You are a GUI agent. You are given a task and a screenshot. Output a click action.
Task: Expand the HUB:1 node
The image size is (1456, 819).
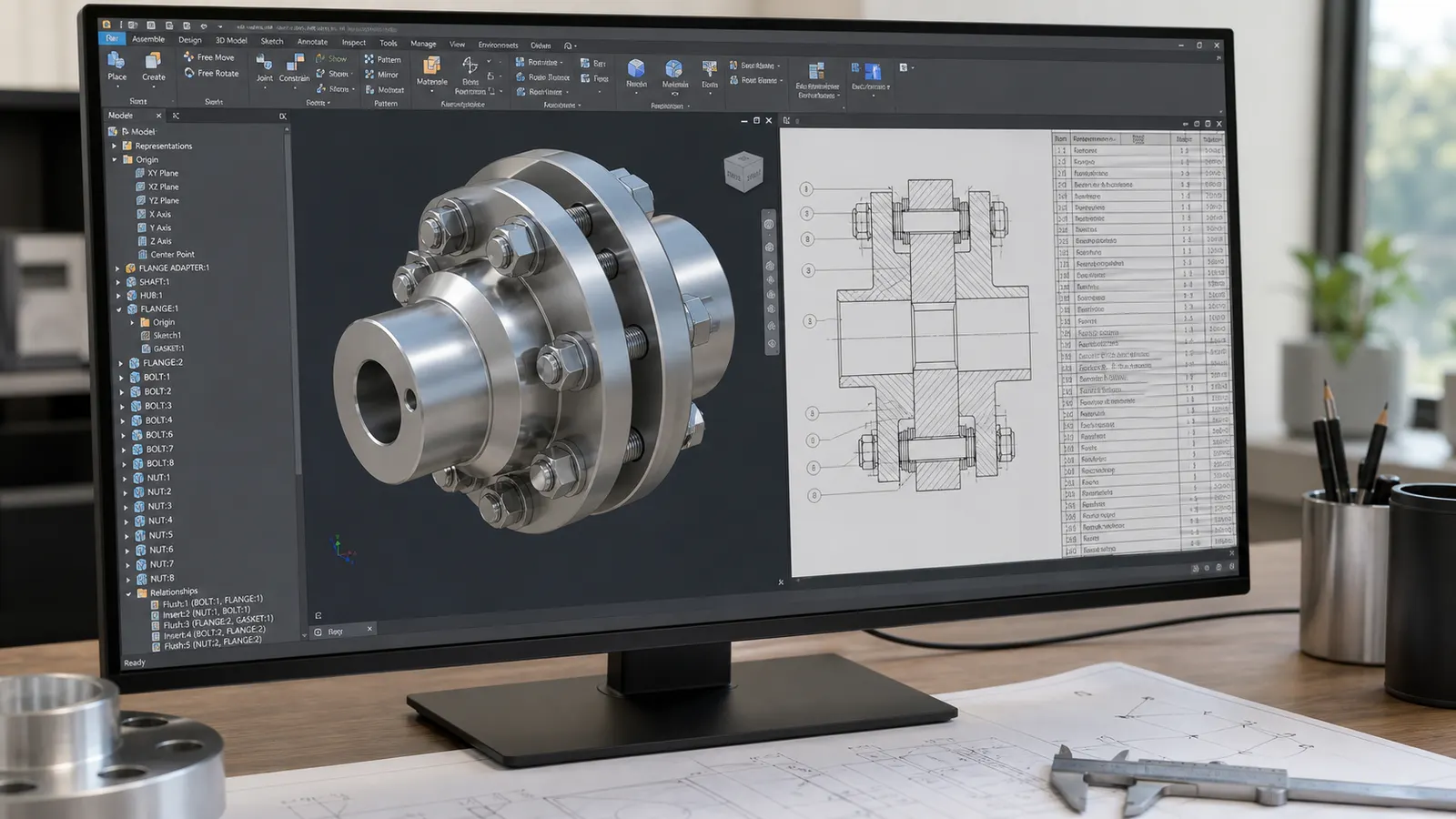pos(119,296)
